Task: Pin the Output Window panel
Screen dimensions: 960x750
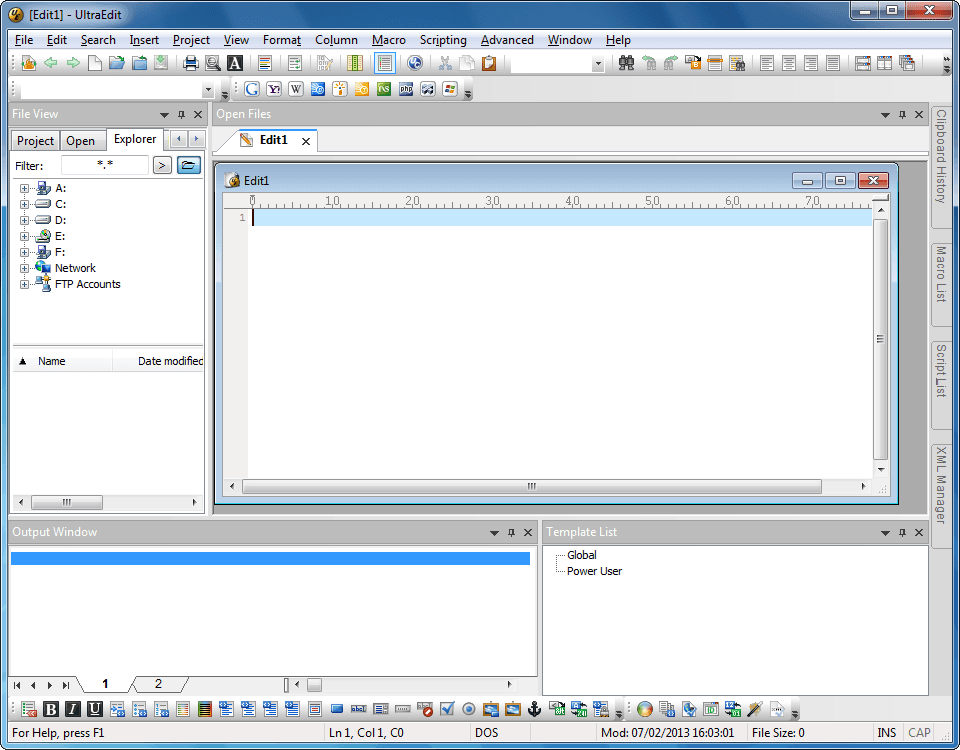Action: tap(511, 533)
